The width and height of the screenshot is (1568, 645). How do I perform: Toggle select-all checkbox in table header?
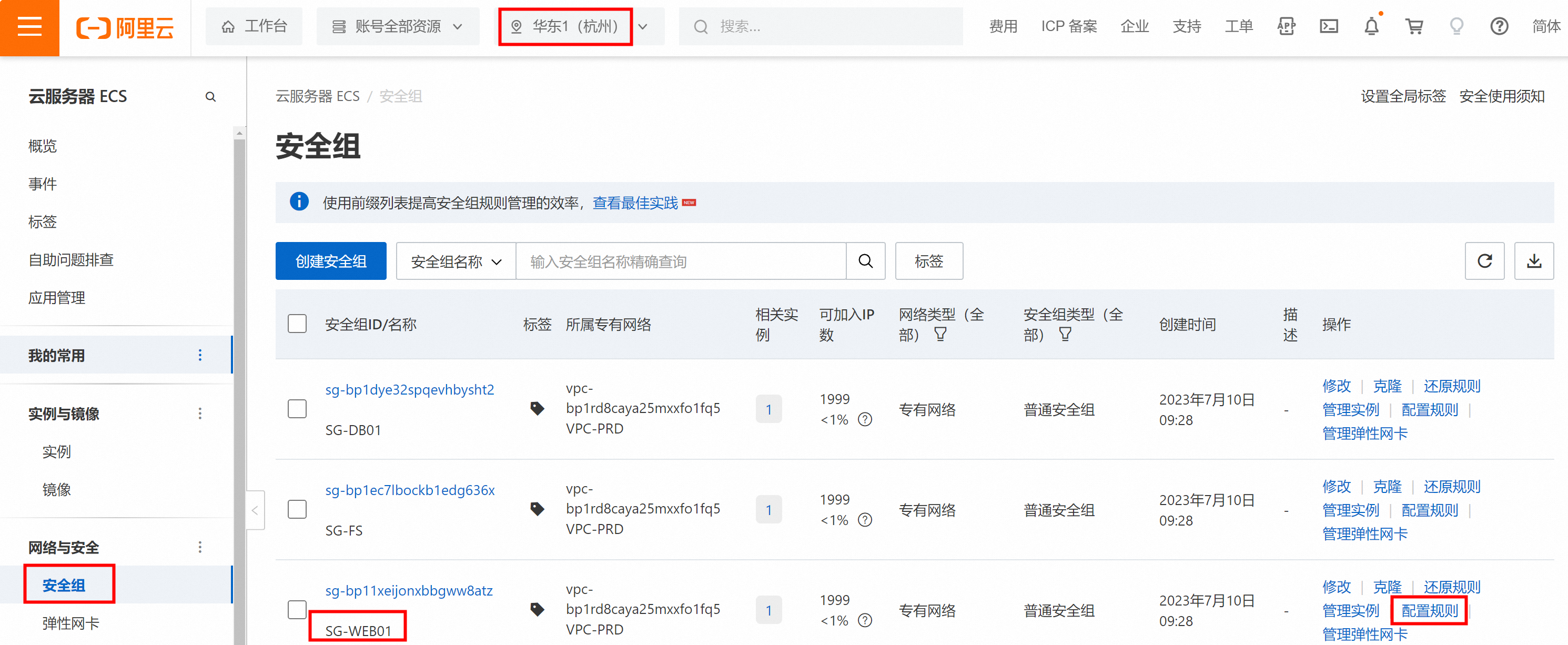pos(297,324)
